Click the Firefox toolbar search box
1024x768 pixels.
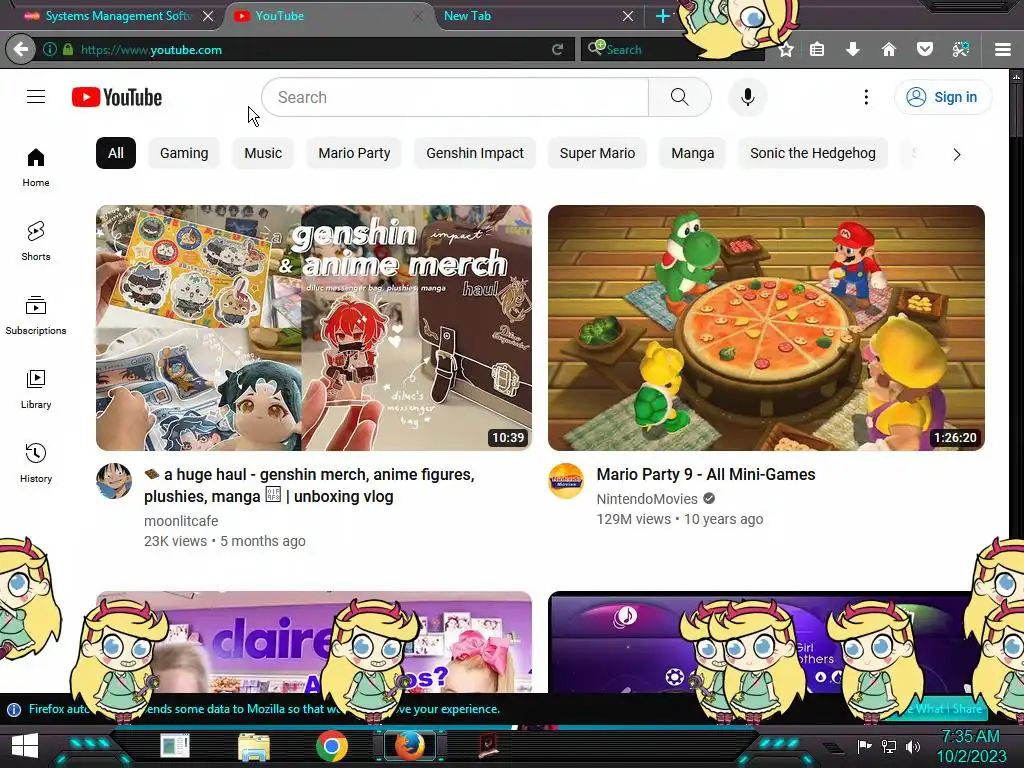(x=673, y=49)
